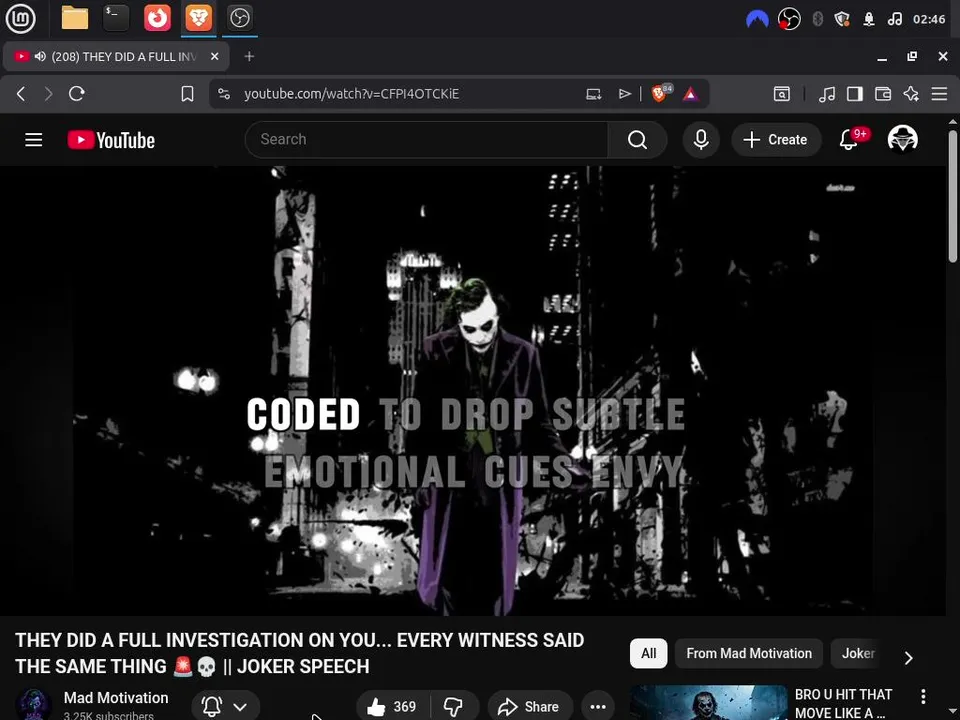Open the red-orange app in the panel

[x=157, y=18]
